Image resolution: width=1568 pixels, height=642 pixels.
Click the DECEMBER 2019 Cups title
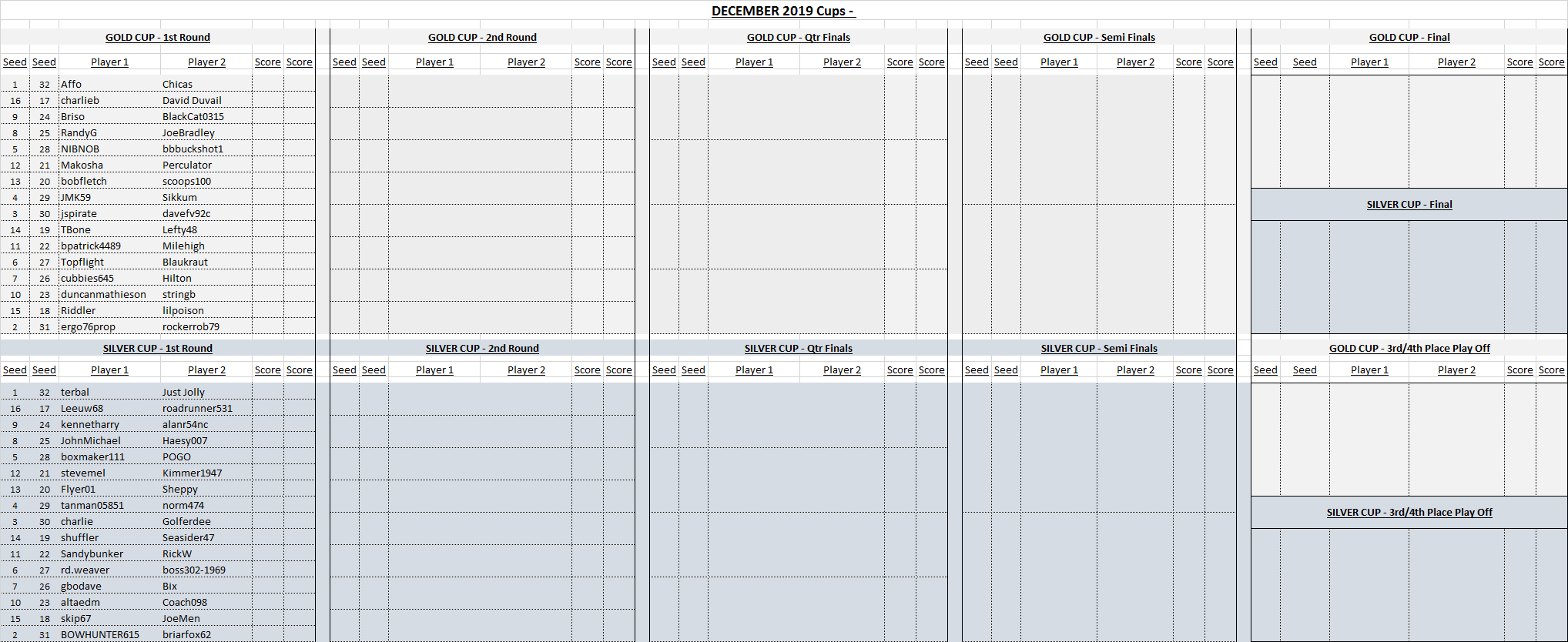782,11
